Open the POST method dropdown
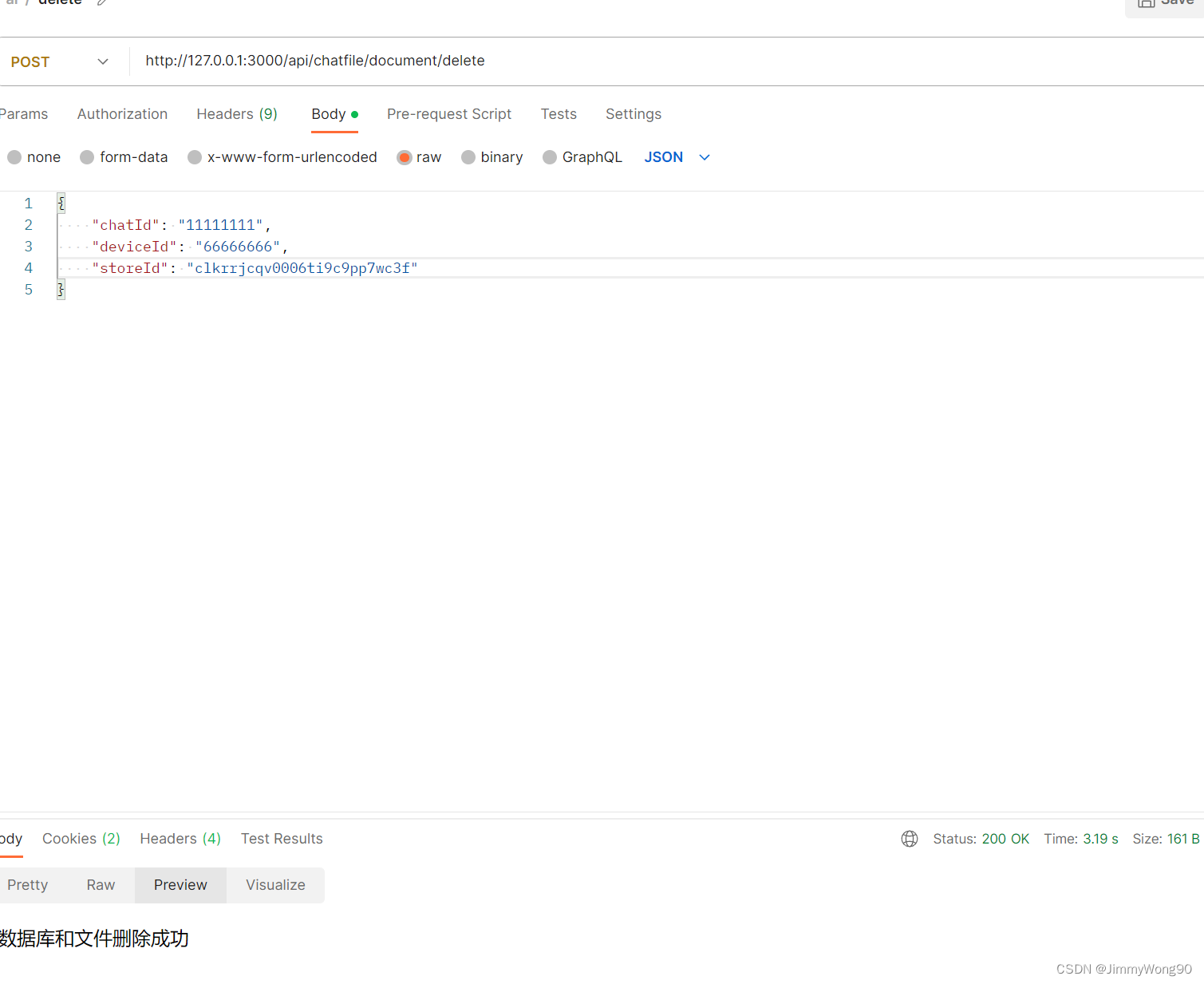Screen dimensions: 1204x984 pyautogui.click(x=60, y=61)
